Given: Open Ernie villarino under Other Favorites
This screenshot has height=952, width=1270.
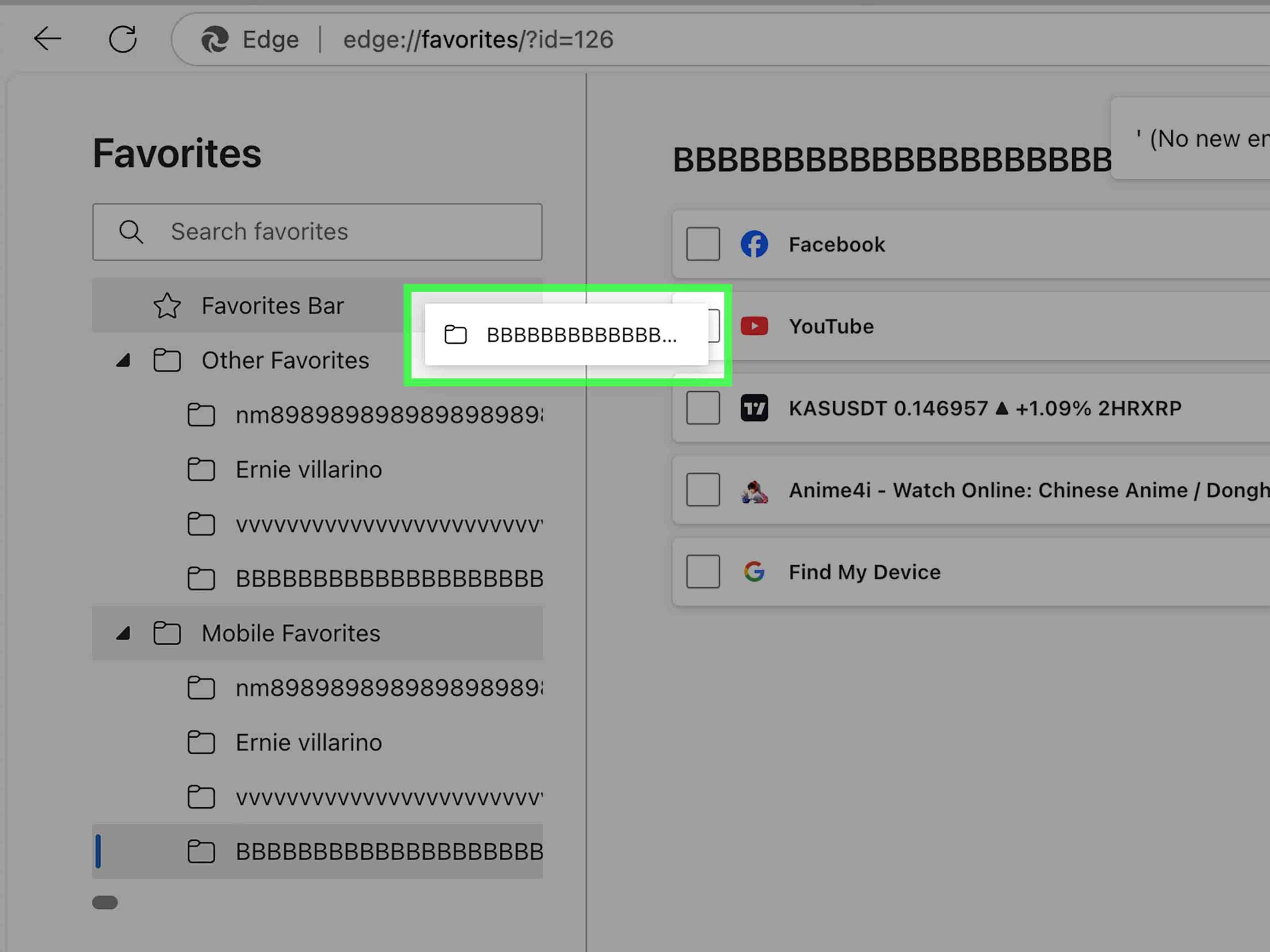Looking at the screenshot, I should 308,470.
